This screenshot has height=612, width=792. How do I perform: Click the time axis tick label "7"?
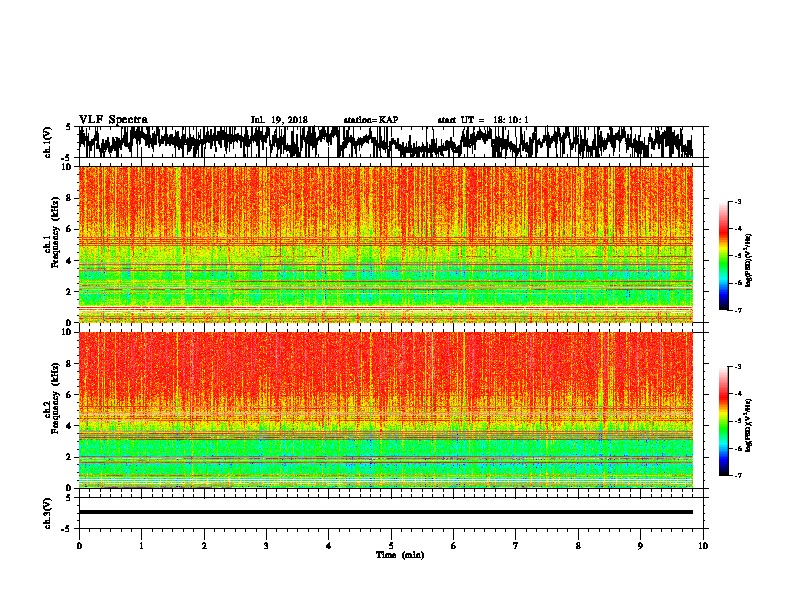(x=516, y=546)
